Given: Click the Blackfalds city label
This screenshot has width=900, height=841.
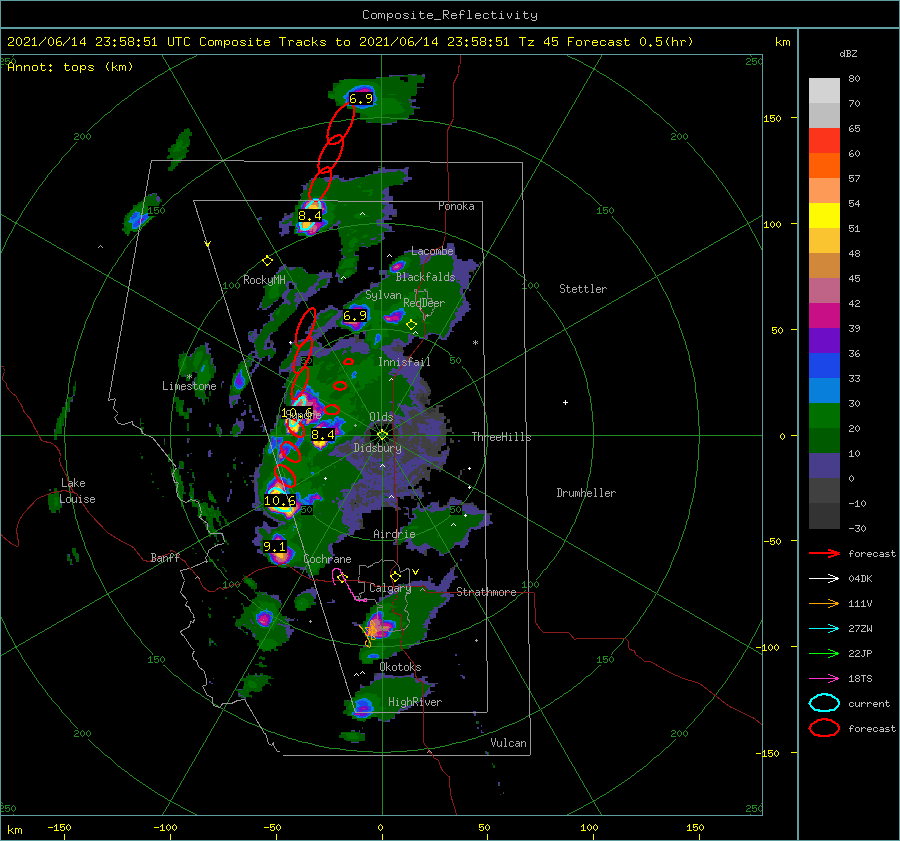Looking at the screenshot, I should coord(425,277).
